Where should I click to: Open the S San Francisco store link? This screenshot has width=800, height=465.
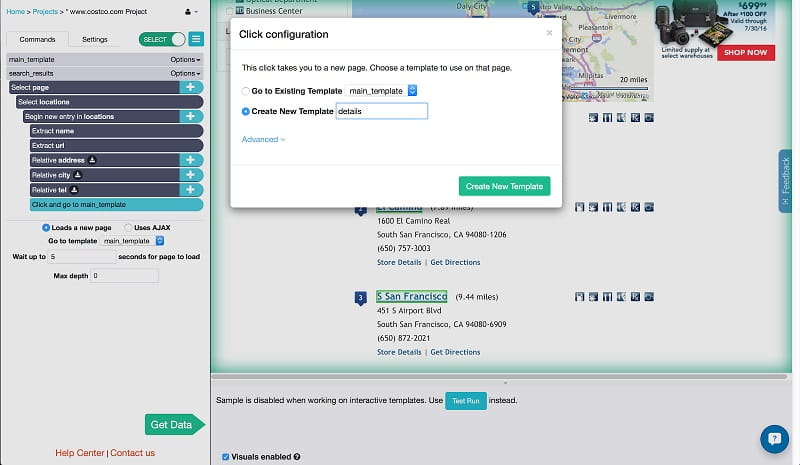coord(412,297)
